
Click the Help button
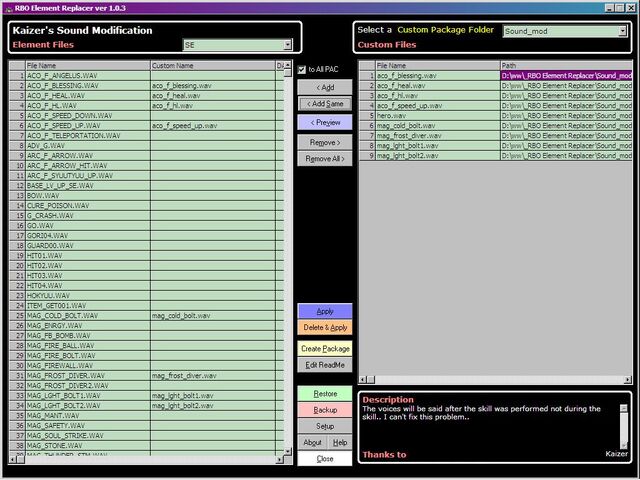(x=340, y=442)
